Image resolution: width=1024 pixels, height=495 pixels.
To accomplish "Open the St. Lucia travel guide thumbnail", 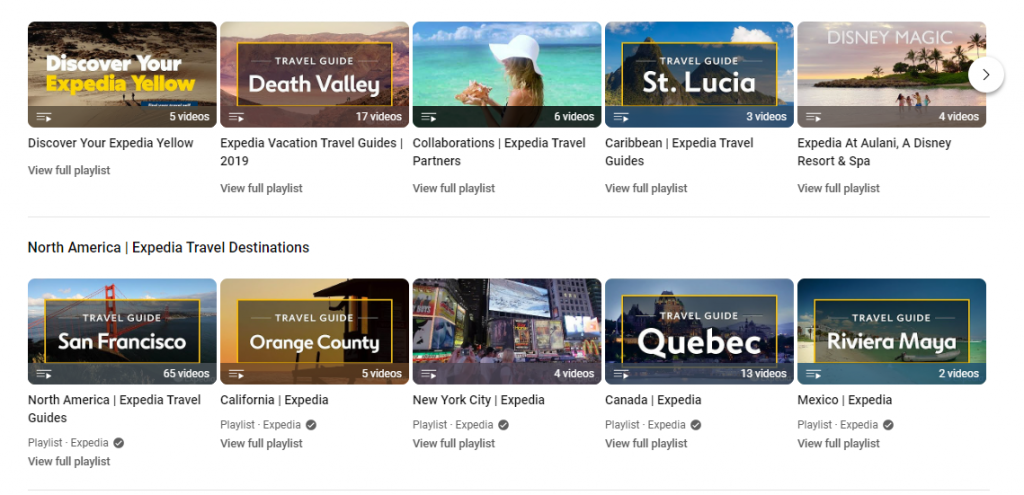I will coord(699,74).
